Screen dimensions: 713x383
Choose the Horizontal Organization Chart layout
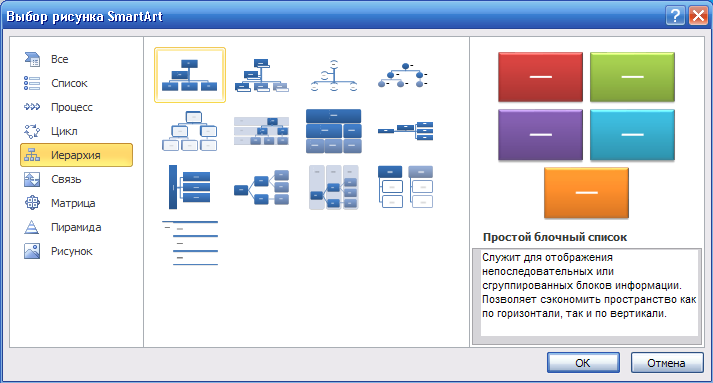[x=406, y=131]
